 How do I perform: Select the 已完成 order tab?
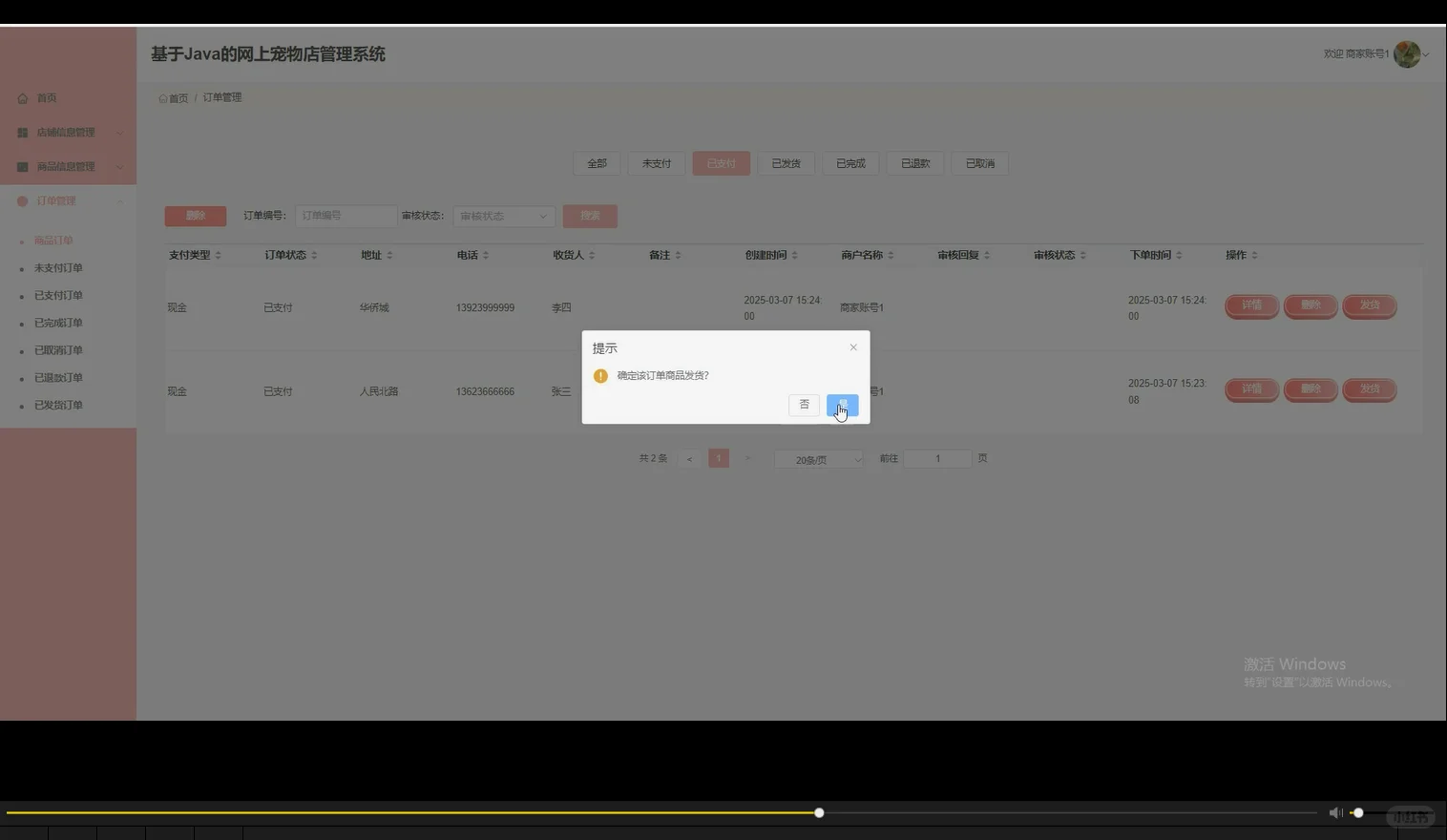pyautogui.click(x=850, y=164)
